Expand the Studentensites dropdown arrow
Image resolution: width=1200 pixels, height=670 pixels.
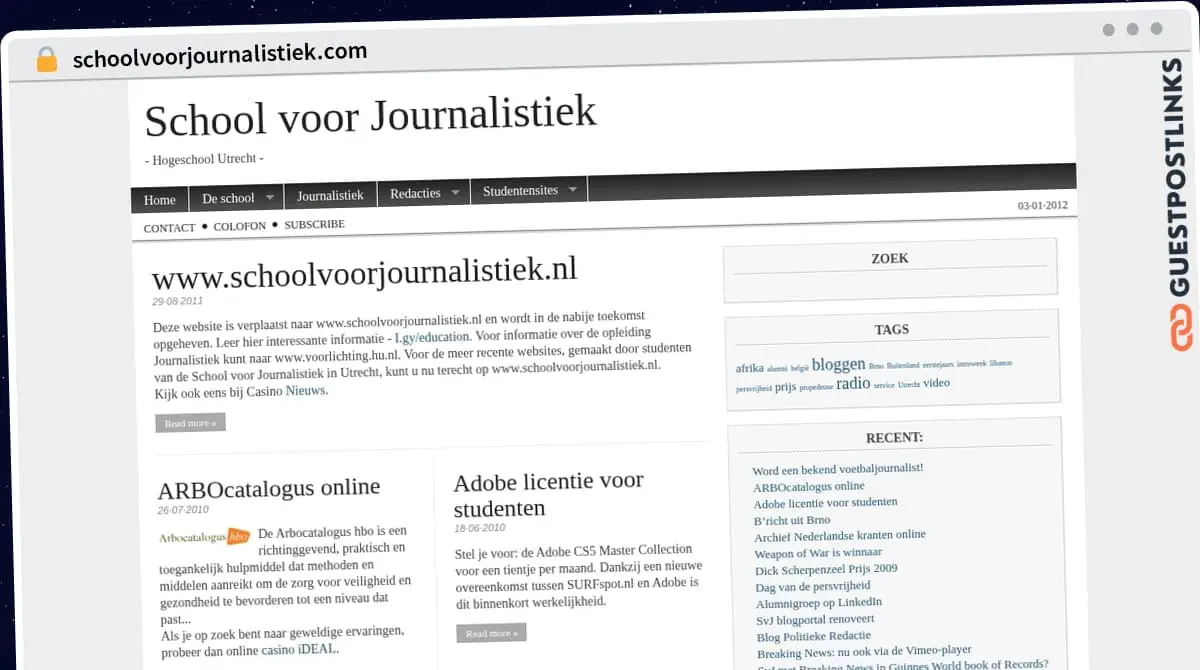573,188
